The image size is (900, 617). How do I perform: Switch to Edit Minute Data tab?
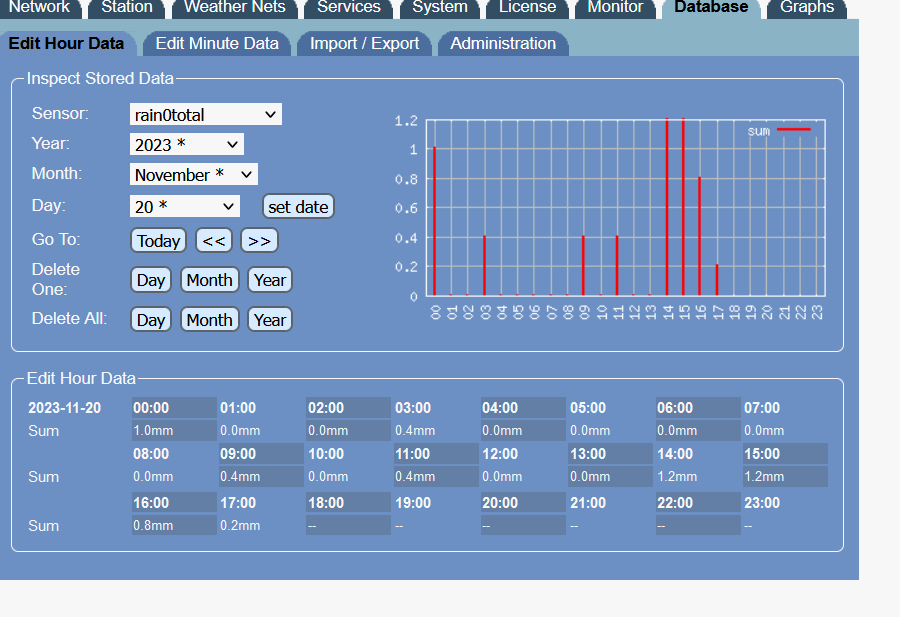coord(217,43)
